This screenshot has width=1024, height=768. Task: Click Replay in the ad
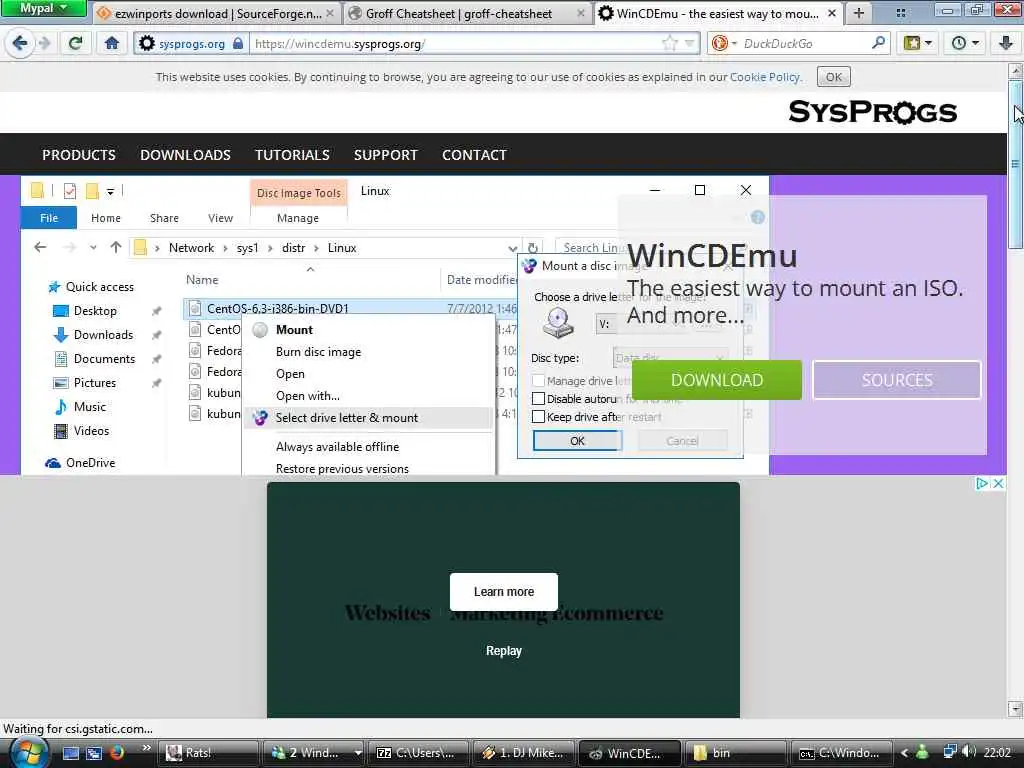click(504, 650)
